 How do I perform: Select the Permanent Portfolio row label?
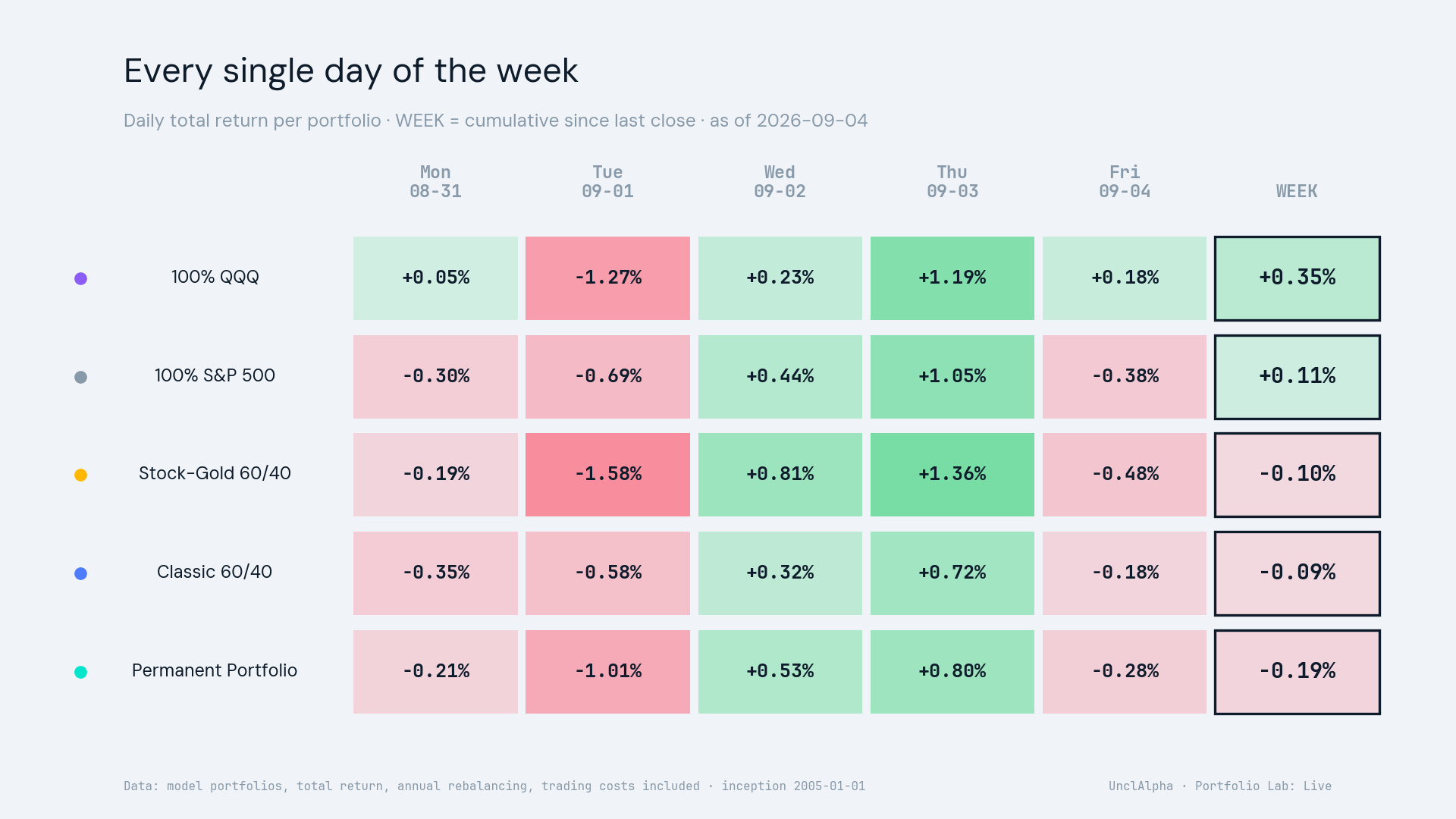point(215,670)
